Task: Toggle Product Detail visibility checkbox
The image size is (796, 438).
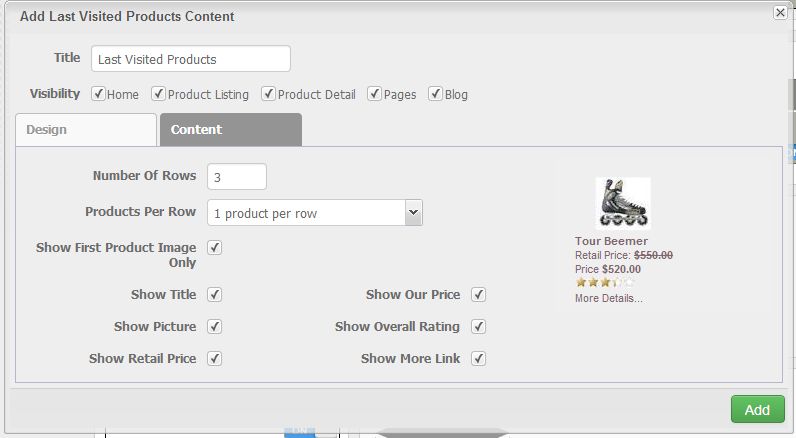Action: tap(269, 94)
